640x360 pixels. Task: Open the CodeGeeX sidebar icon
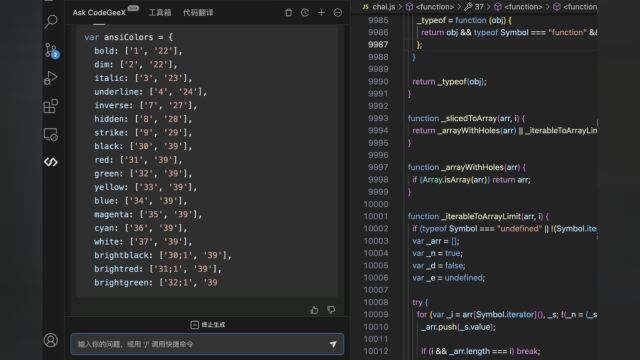pos(51,162)
